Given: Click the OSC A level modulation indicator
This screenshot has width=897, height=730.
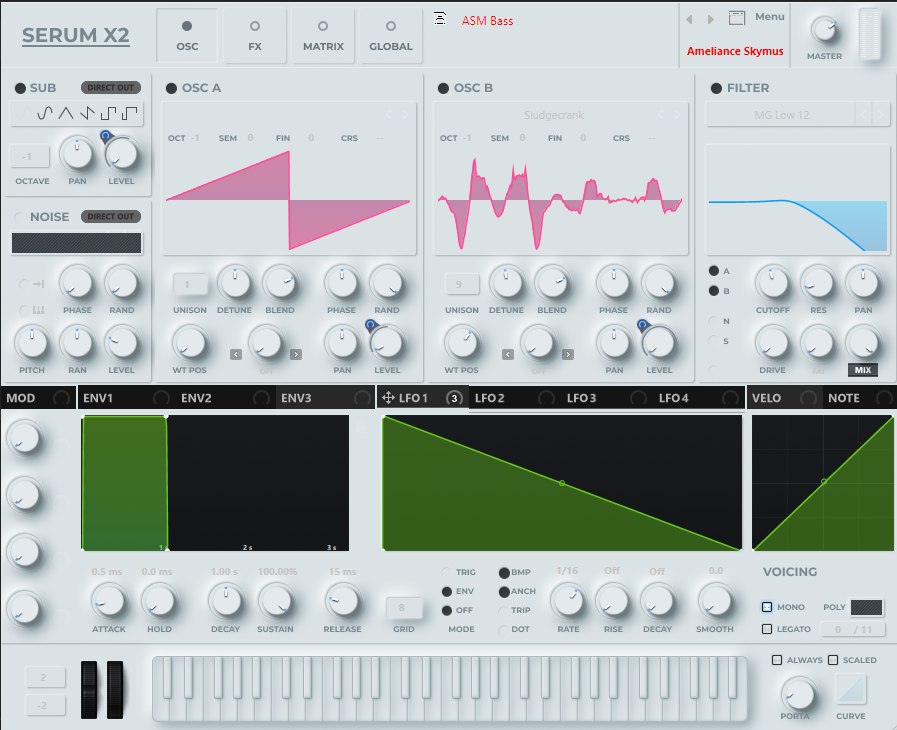Looking at the screenshot, I should pos(371,326).
